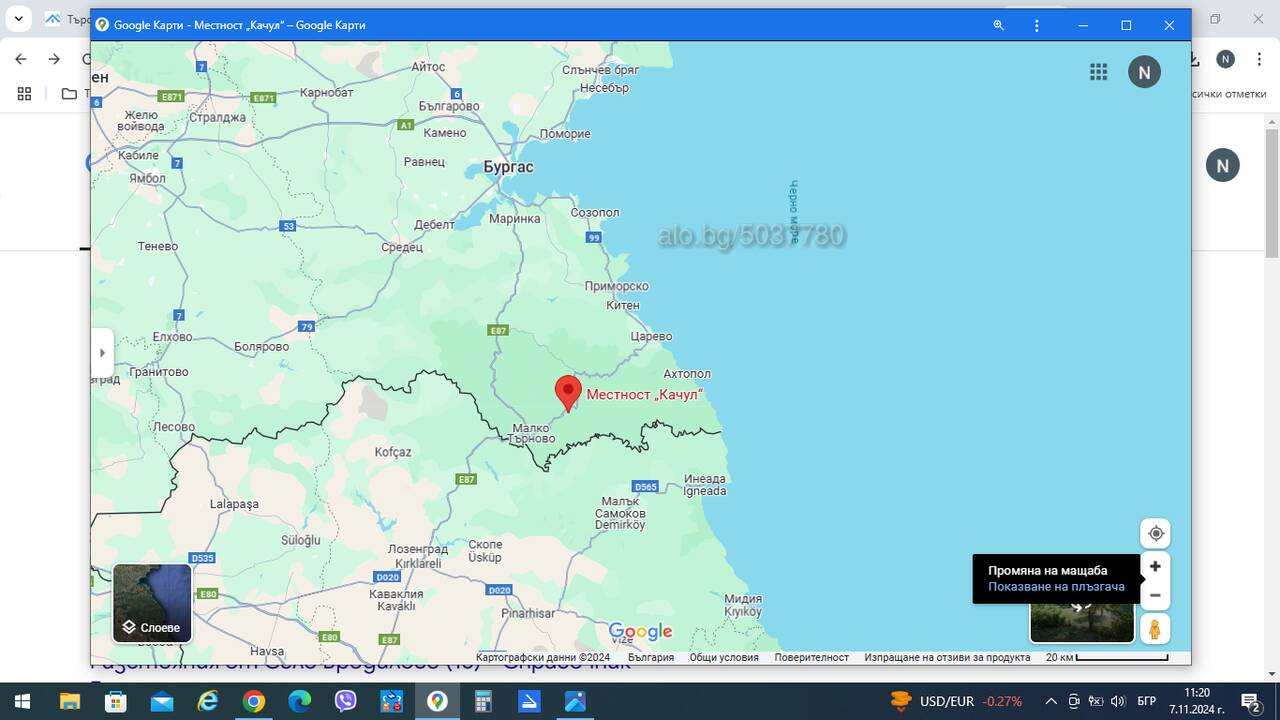Click the Lalapaşa label on the map
The width and height of the screenshot is (1280, 720).
click(x=234, y=505)
